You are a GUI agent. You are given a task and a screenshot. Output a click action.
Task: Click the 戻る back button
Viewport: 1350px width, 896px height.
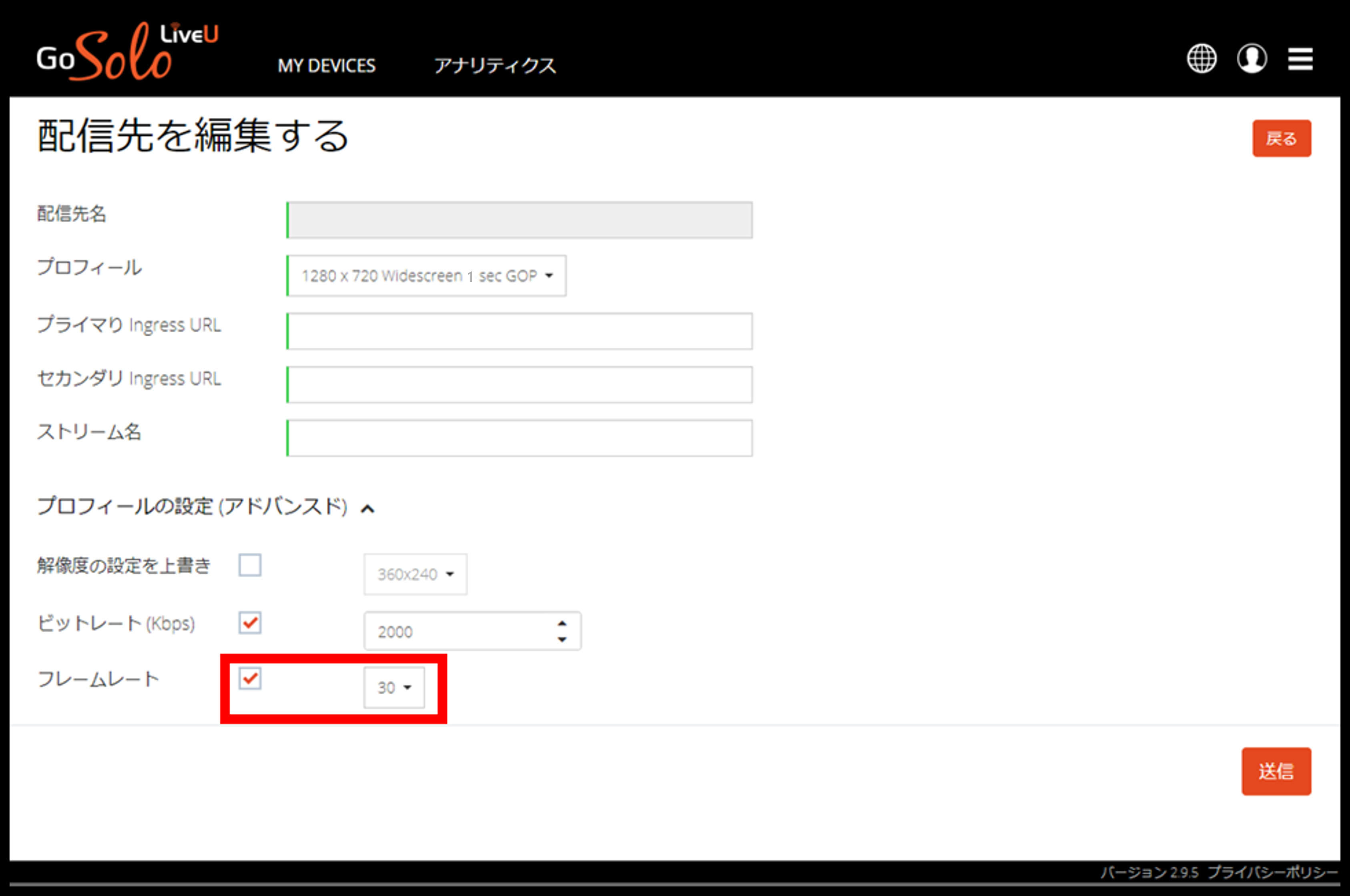point(1282,138)
